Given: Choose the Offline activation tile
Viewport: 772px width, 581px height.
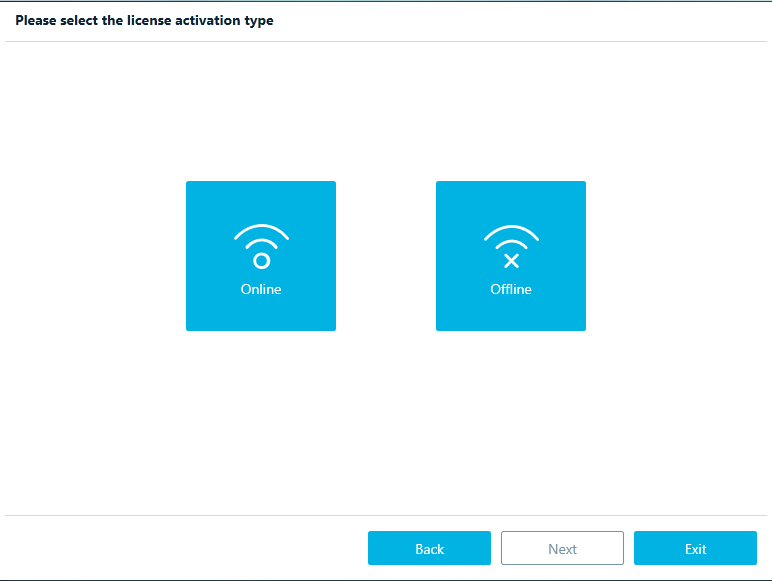Looking at the screenshot, I should click(x=511, y=256).
